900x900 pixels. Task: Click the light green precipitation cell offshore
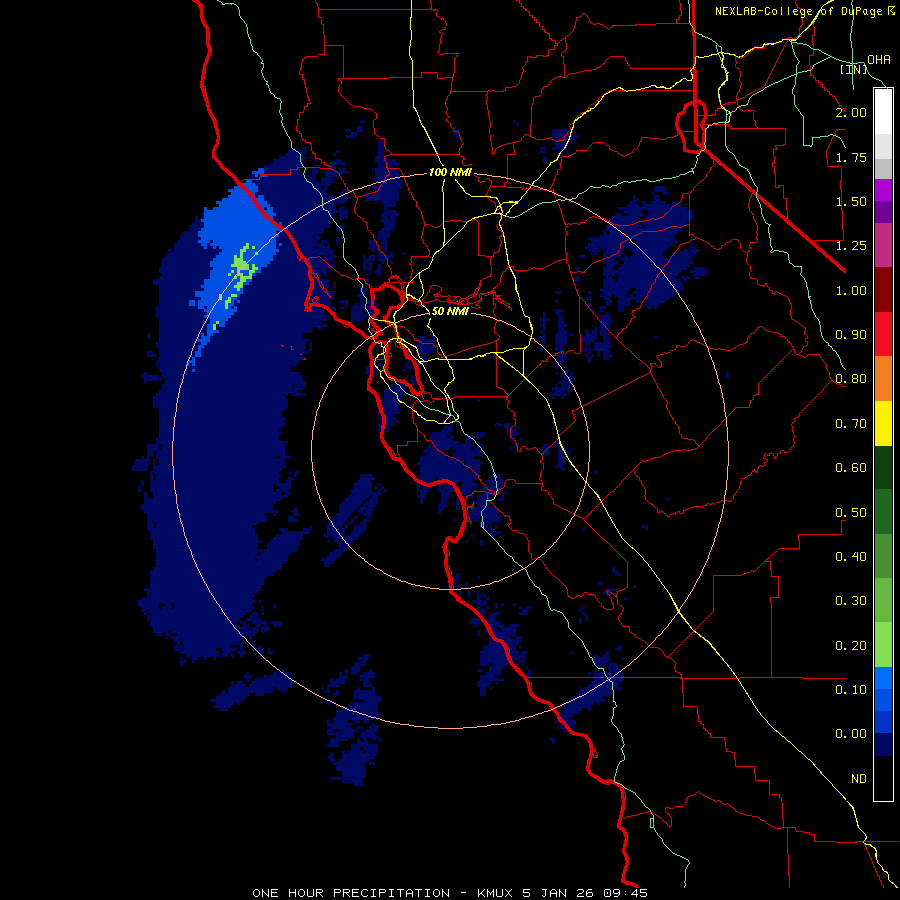[x=242, y=267]
